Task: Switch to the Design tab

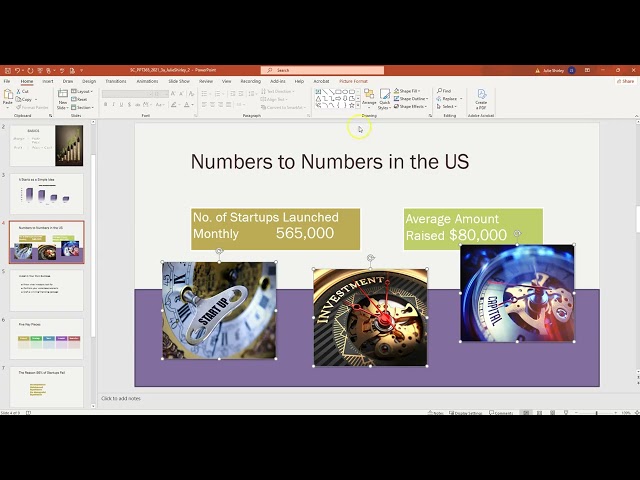Action: coord(89,81)
